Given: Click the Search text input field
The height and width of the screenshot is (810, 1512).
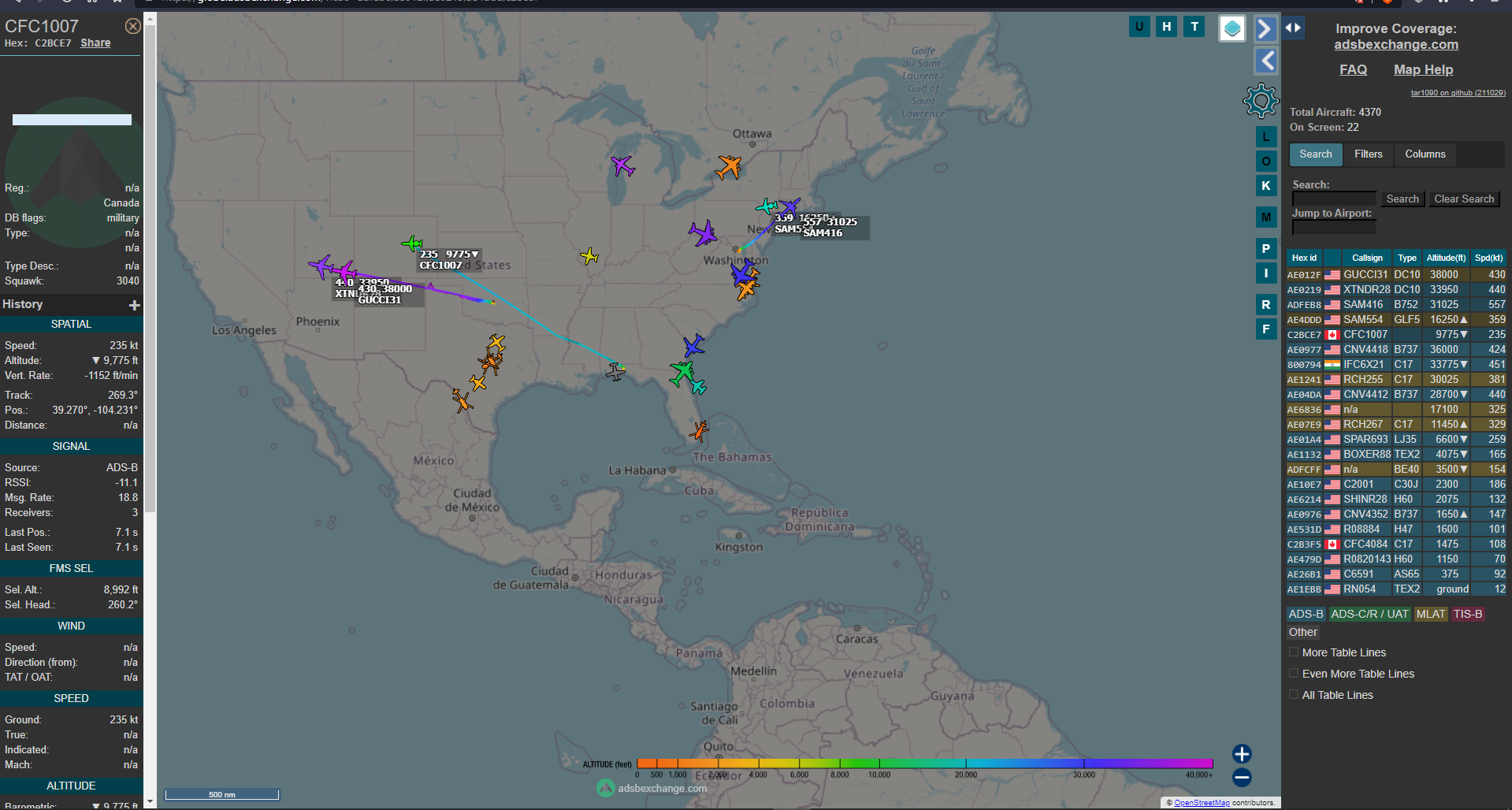Looking at the screenshot, I should tap(1334, 199).
